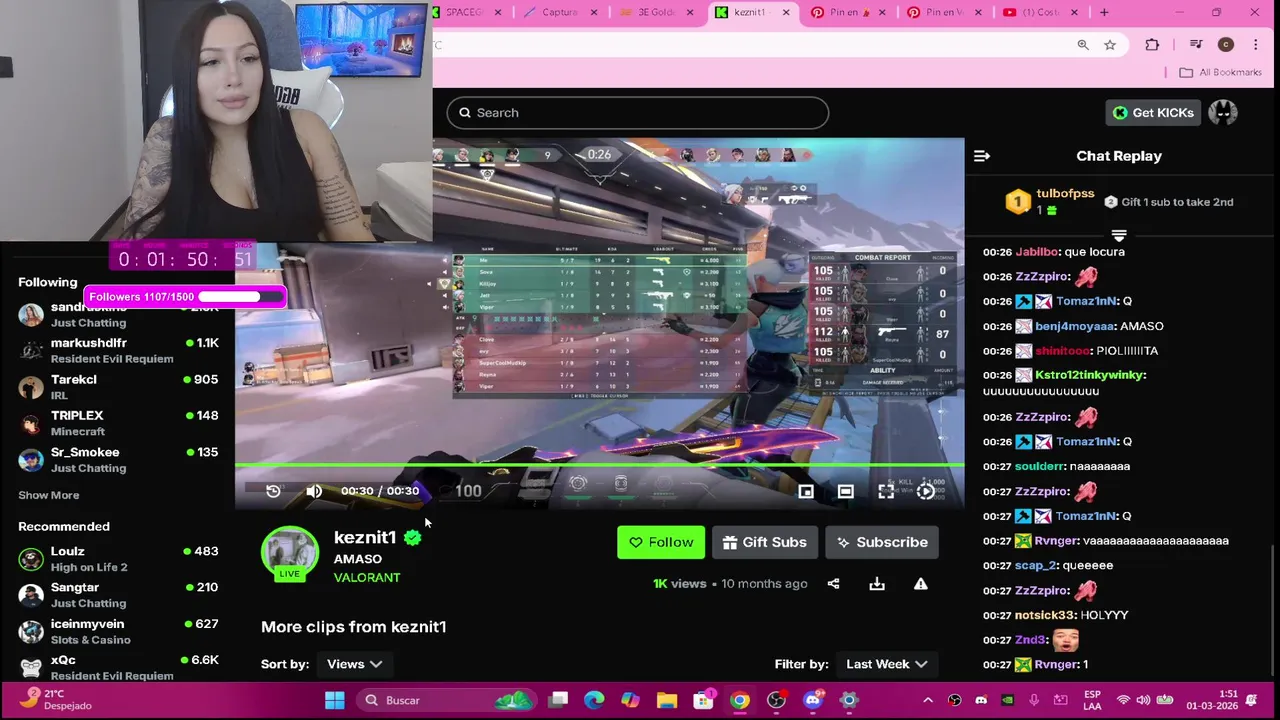
Task: Open iceinmyvein in Recommended channels
Action: coord(117,631)
